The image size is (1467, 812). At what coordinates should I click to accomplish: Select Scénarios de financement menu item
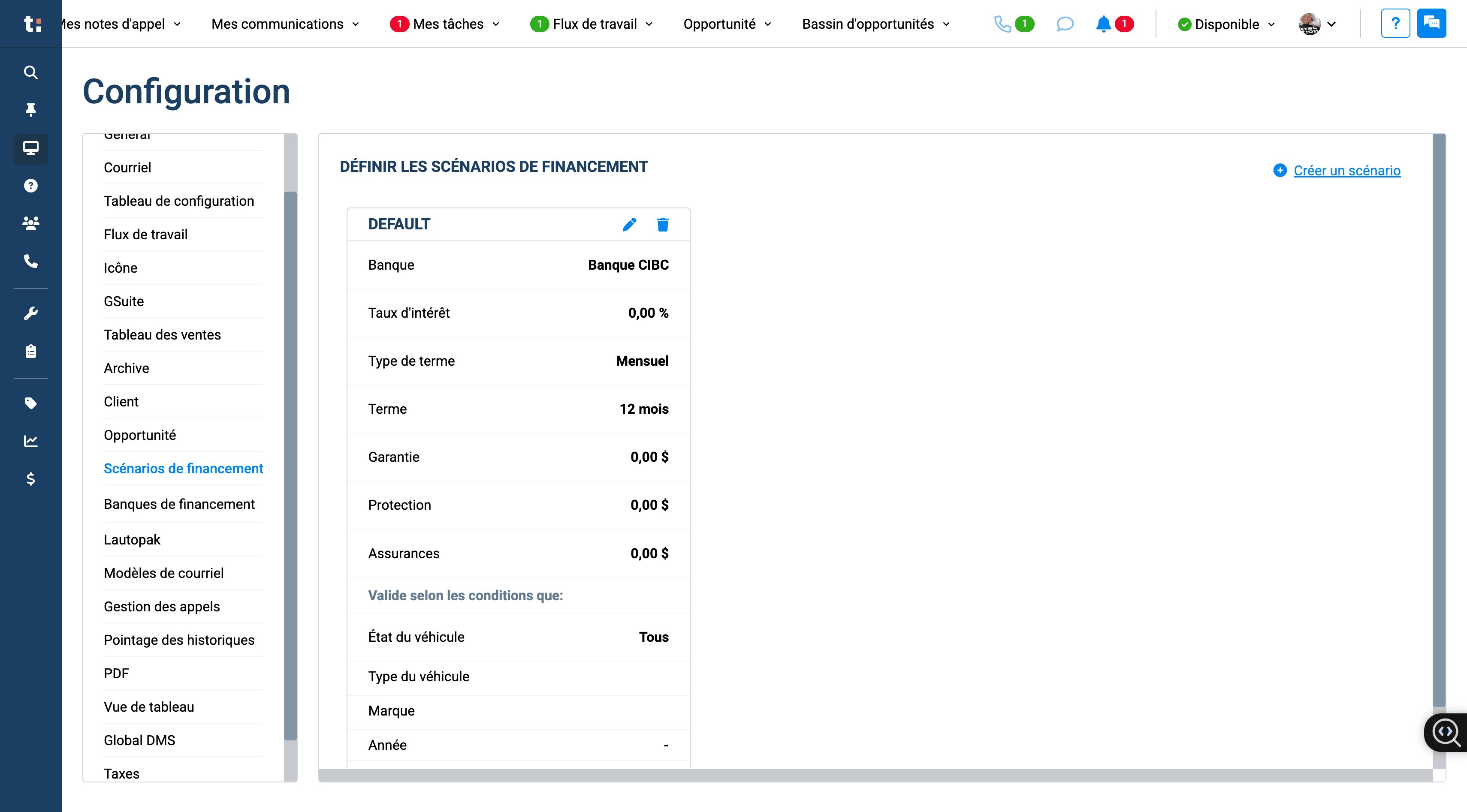pyautogui.click(x=184, y=468)
